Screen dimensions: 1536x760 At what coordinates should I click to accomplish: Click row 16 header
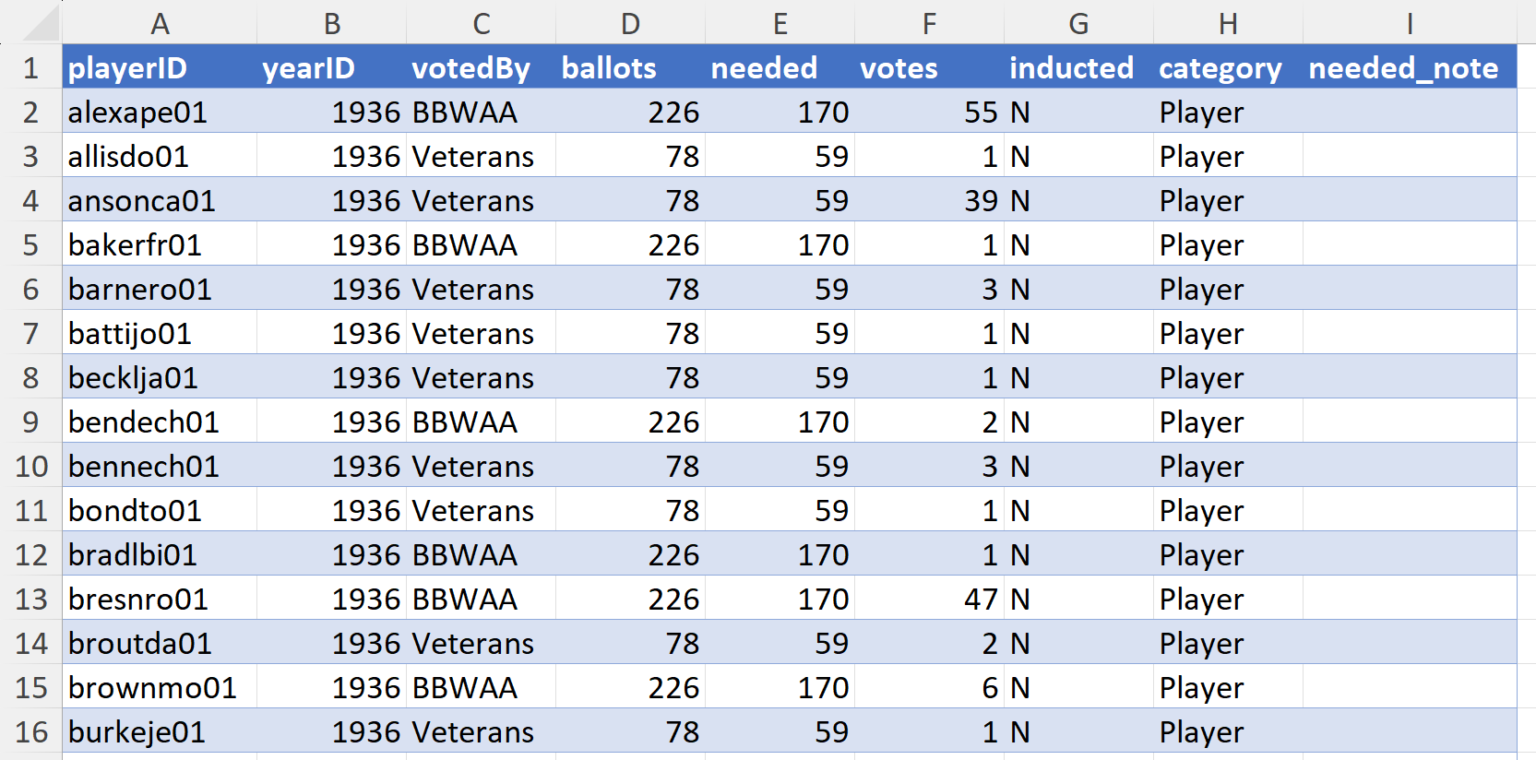pos(30,732)
